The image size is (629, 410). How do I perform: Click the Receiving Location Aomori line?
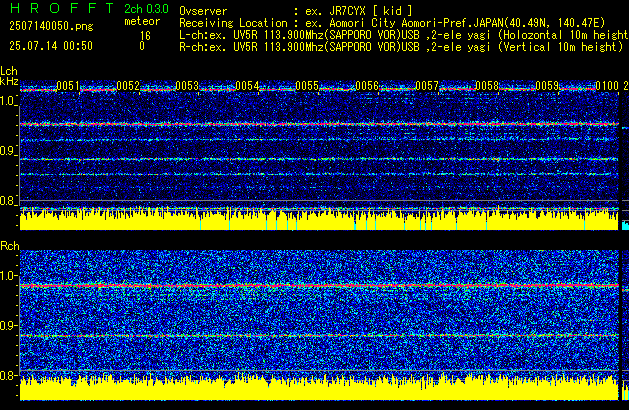coord(392,23)
